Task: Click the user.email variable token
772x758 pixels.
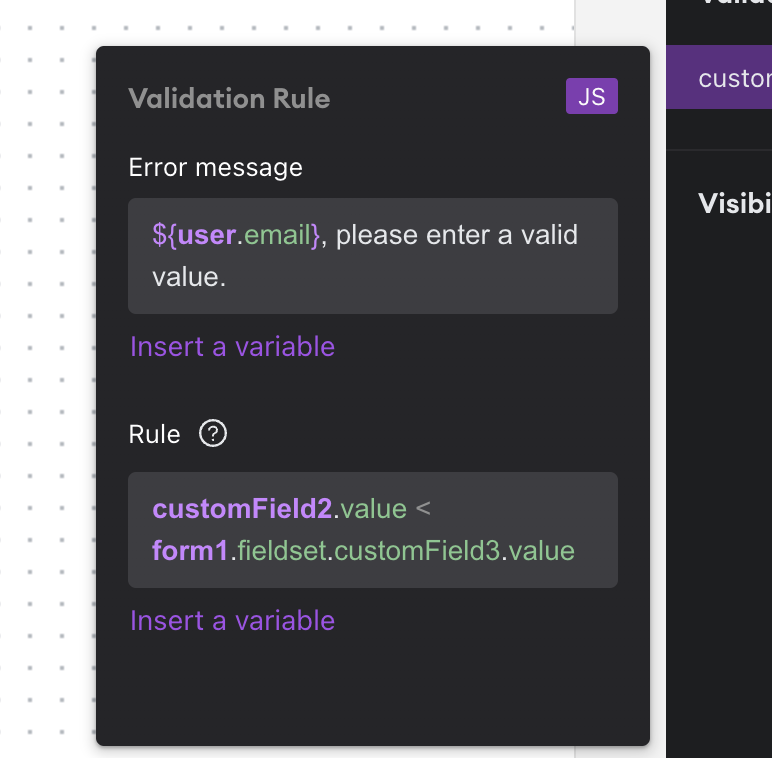Action: [x=236, y=235]
